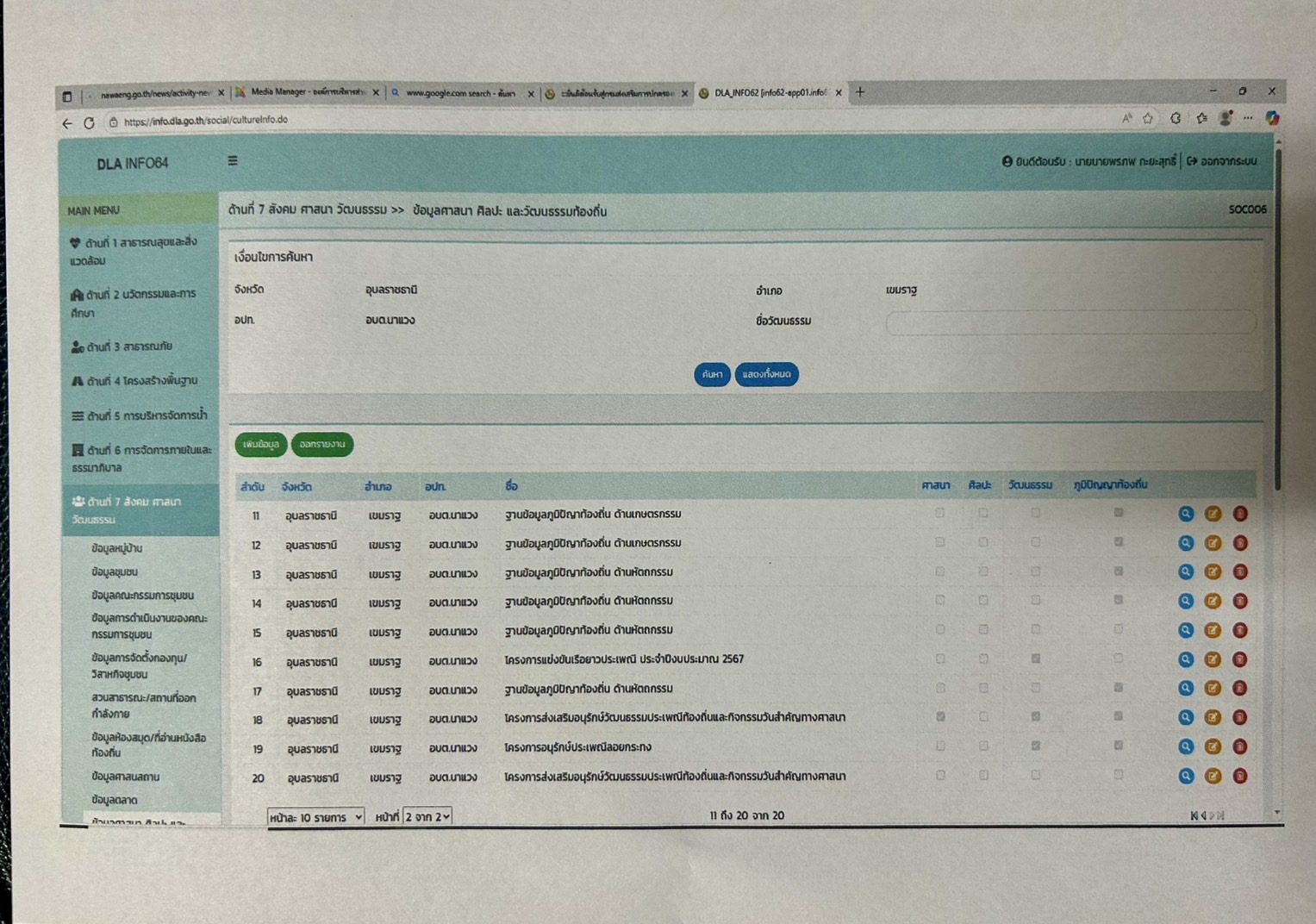Click the orange edit icon in row 20

1213,776
